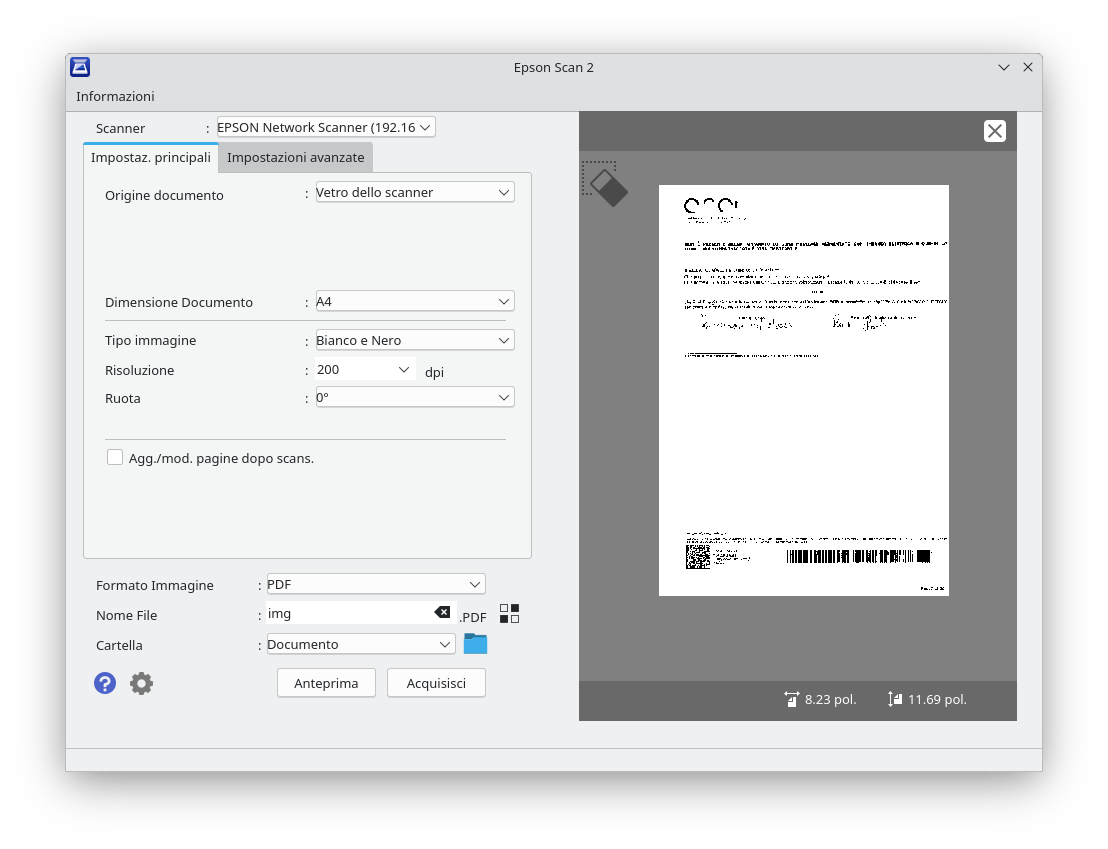Open the Scanner selection dropdown
The height and width of the screenshot is (849, 1108).
326,127
